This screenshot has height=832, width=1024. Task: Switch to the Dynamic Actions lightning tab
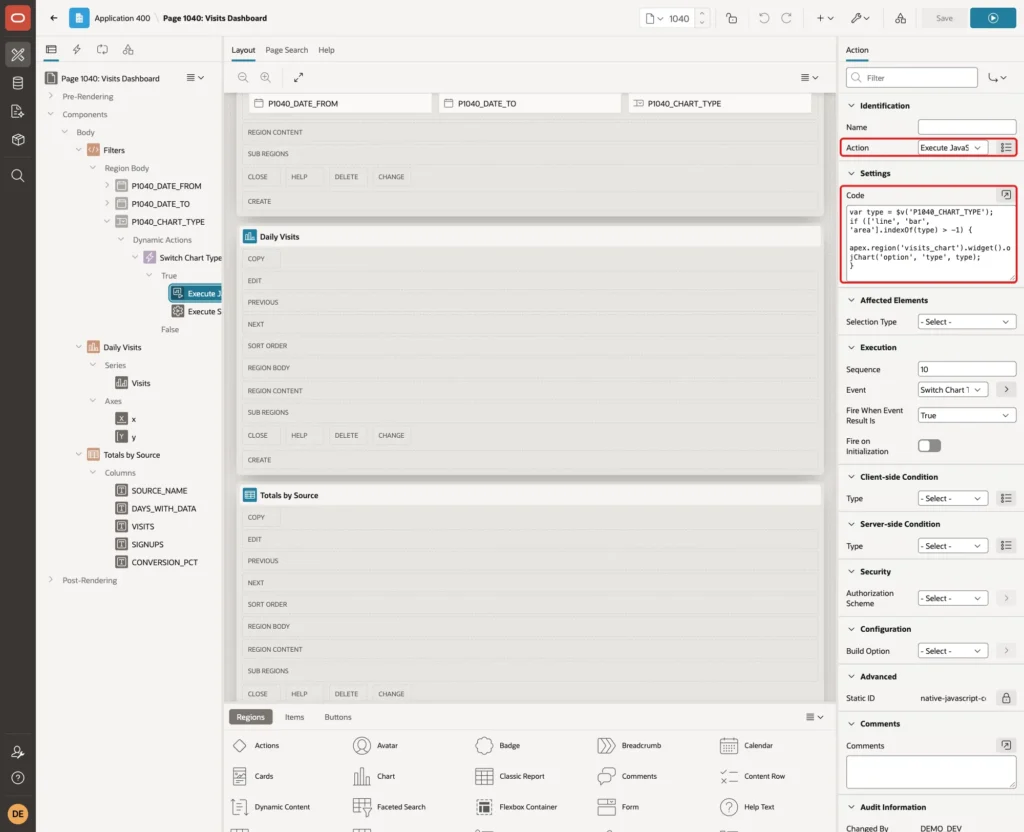click(76, 50)
